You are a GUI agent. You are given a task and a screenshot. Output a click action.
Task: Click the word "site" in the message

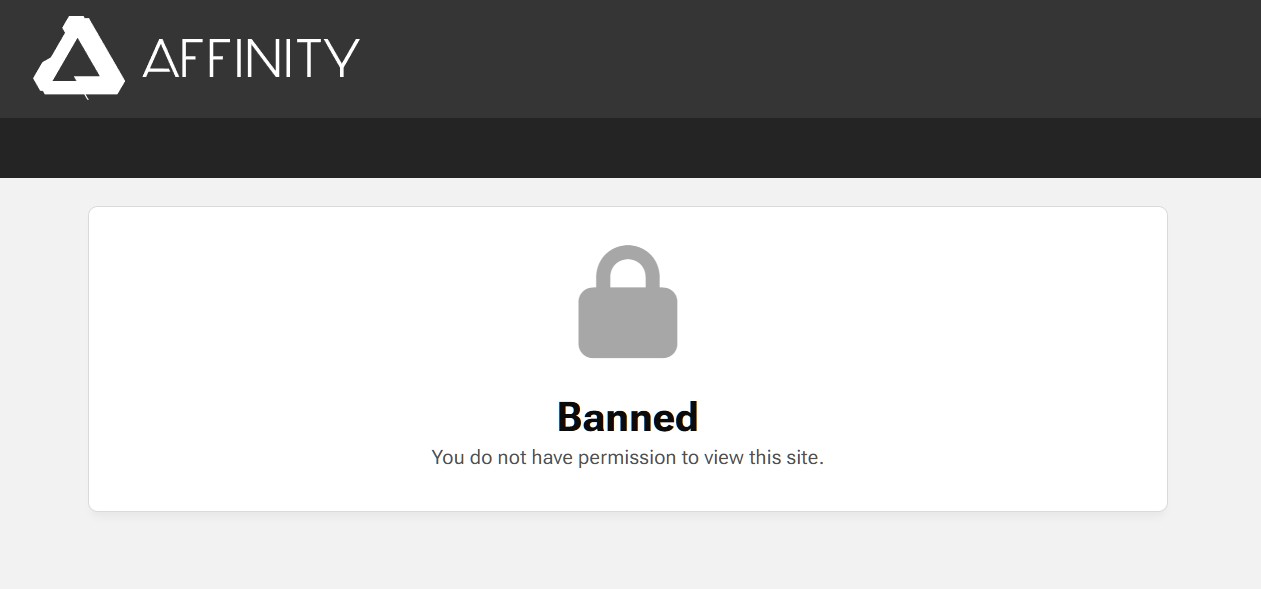tap(801, 458)
